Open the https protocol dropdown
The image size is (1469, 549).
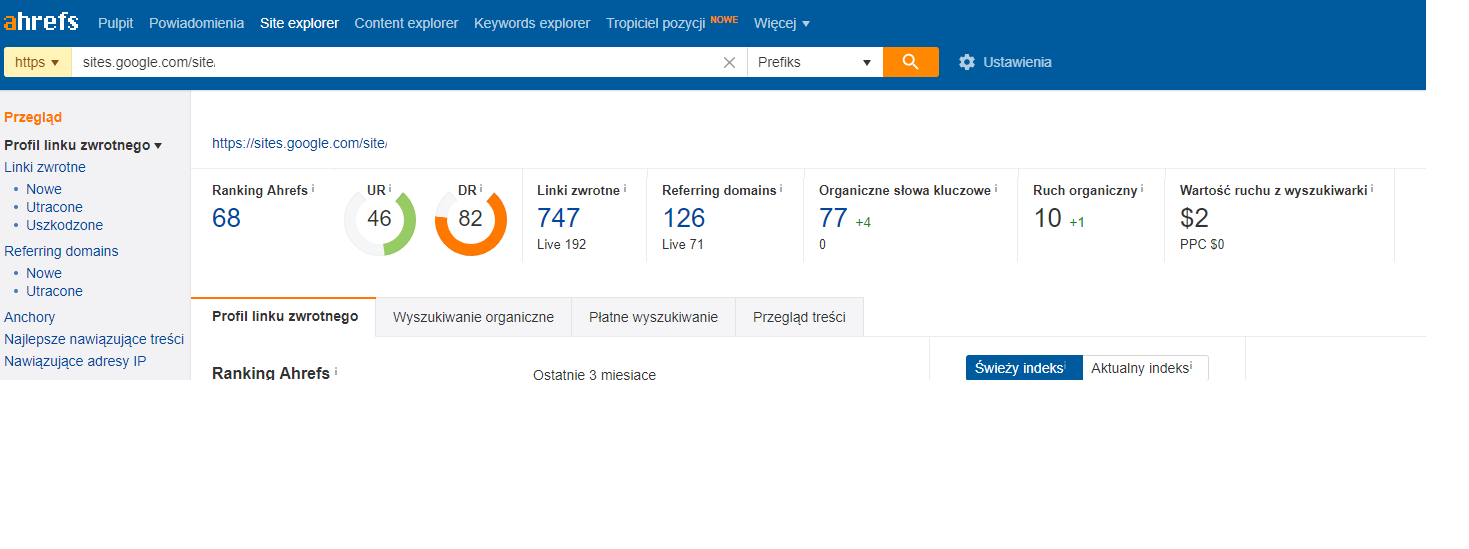pos(37,62)
